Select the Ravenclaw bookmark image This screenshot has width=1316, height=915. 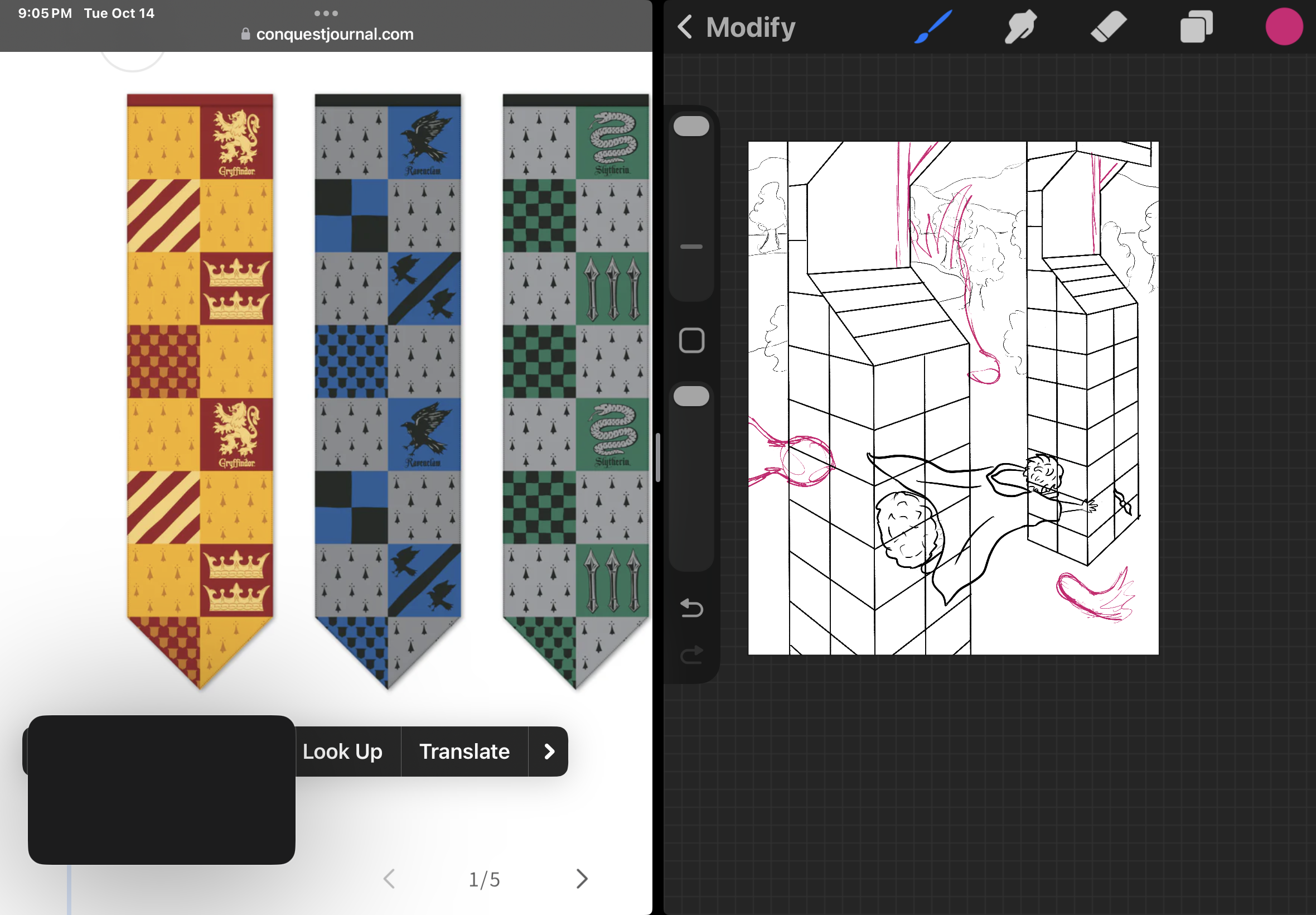388,392
